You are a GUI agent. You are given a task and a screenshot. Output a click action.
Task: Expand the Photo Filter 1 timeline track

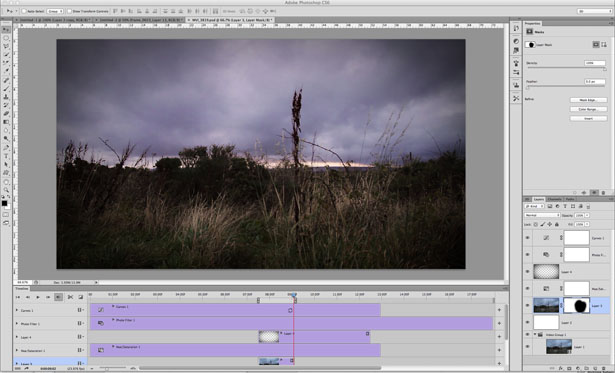16,324
